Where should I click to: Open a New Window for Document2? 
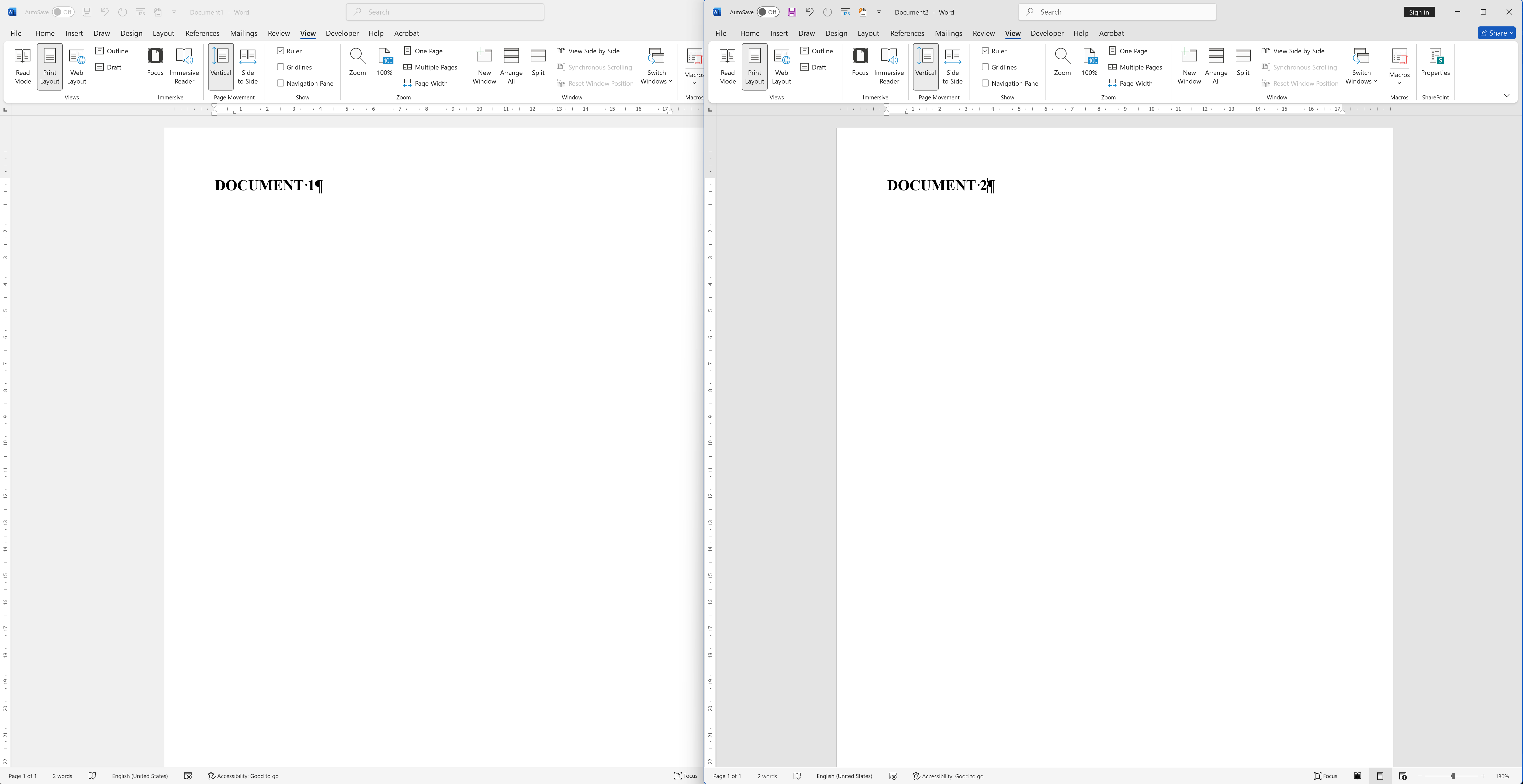(x=1189, y=66)
